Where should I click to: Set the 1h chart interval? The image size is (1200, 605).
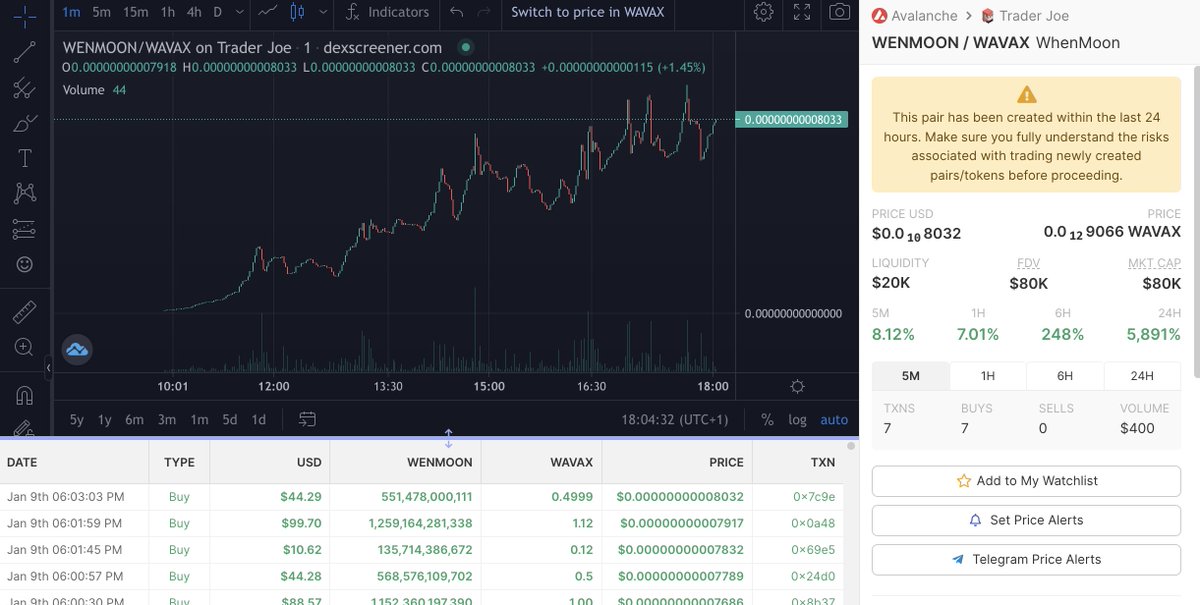168,12
